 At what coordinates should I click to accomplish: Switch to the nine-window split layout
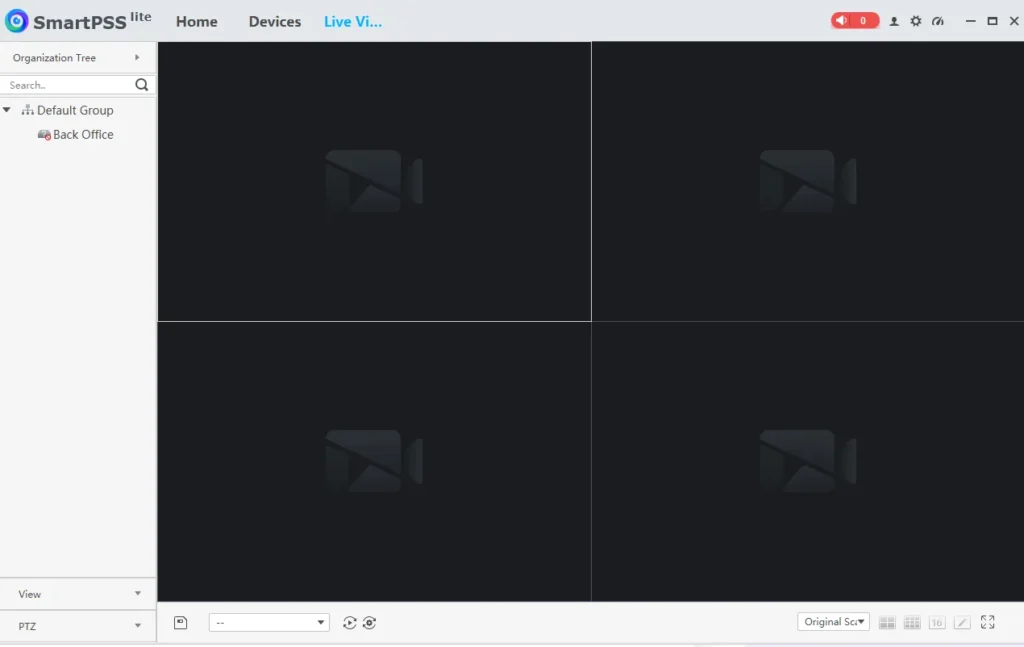[912, 623]
